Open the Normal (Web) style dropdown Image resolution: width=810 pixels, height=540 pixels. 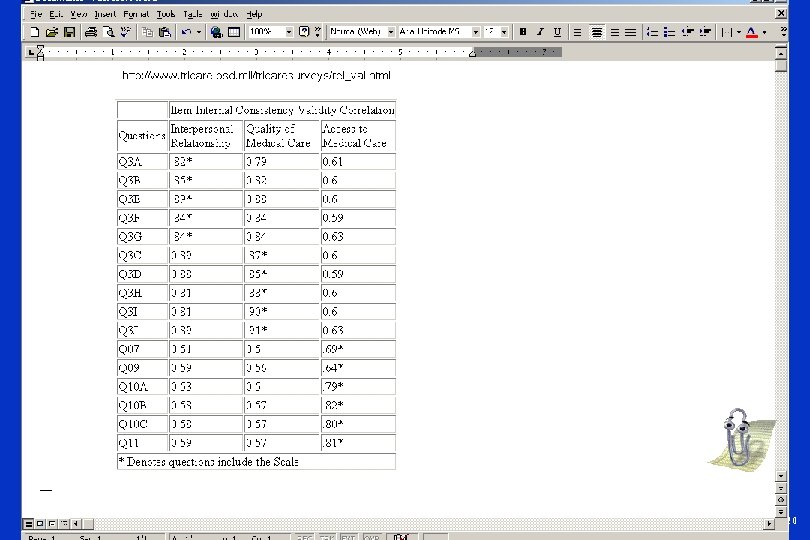[x=391, y=32]
